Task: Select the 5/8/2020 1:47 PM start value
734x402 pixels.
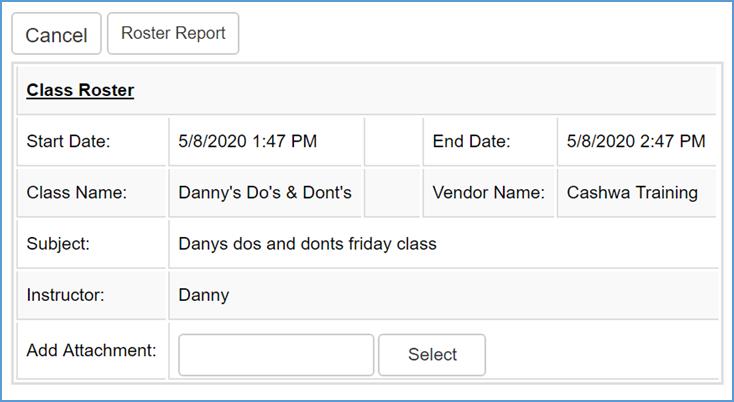Action: [247, 141]
